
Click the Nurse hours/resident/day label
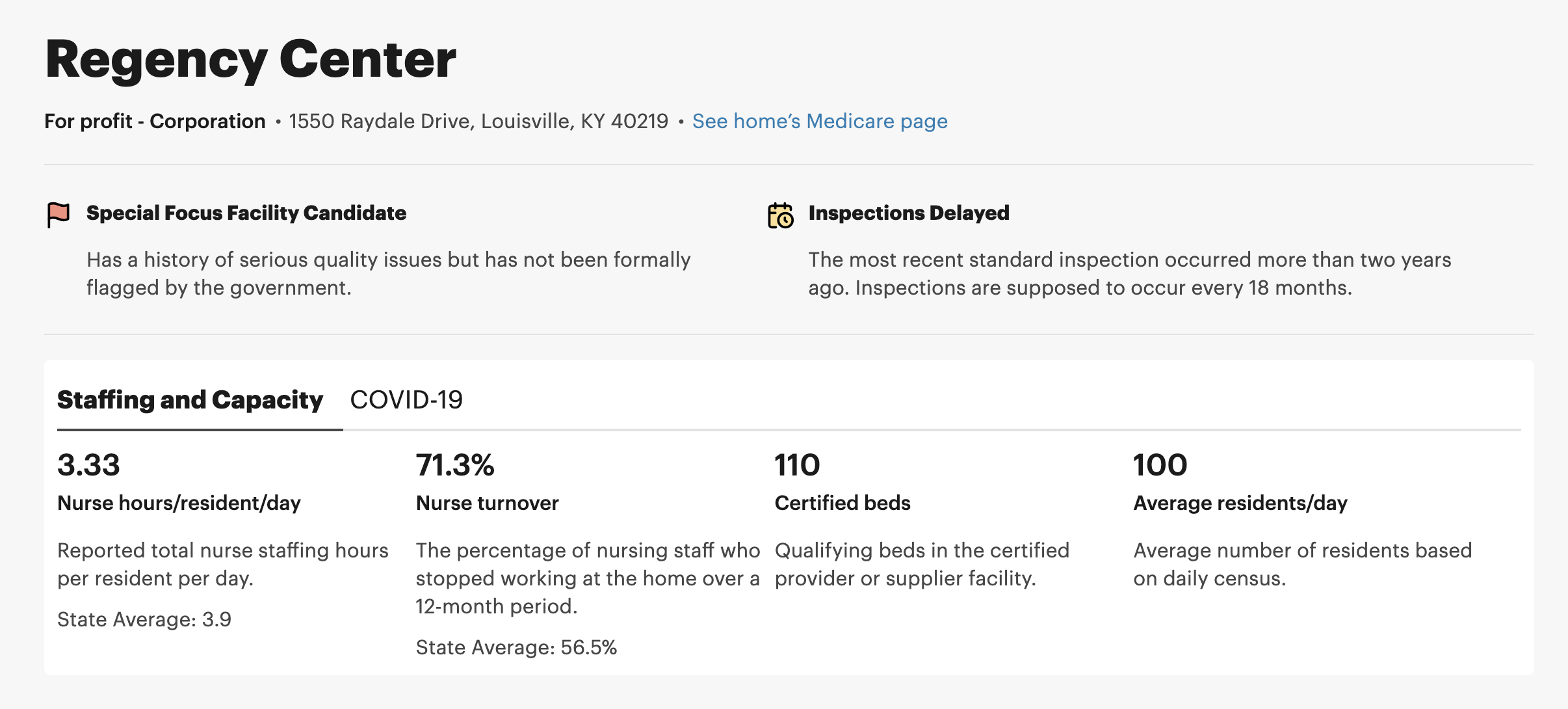point(179,503)
